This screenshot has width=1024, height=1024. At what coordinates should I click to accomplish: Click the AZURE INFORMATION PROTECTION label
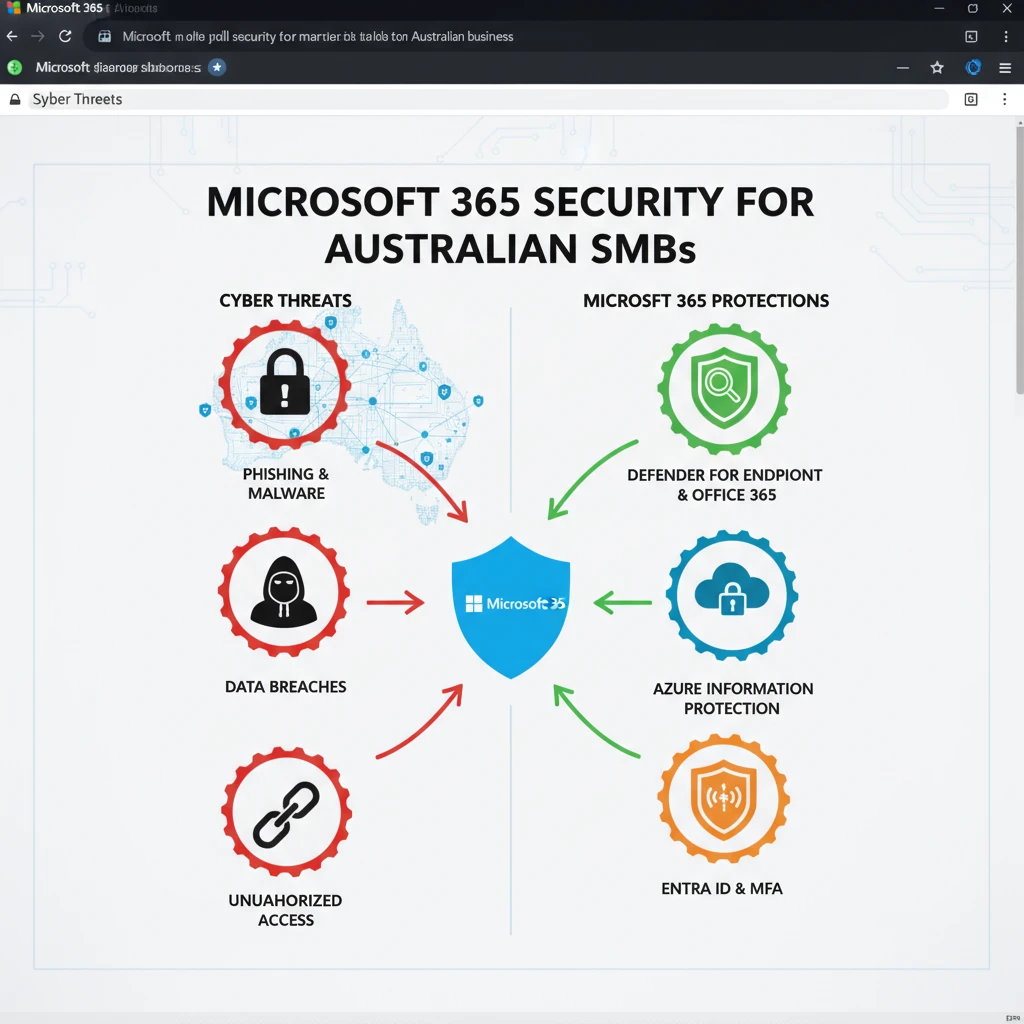733,698
